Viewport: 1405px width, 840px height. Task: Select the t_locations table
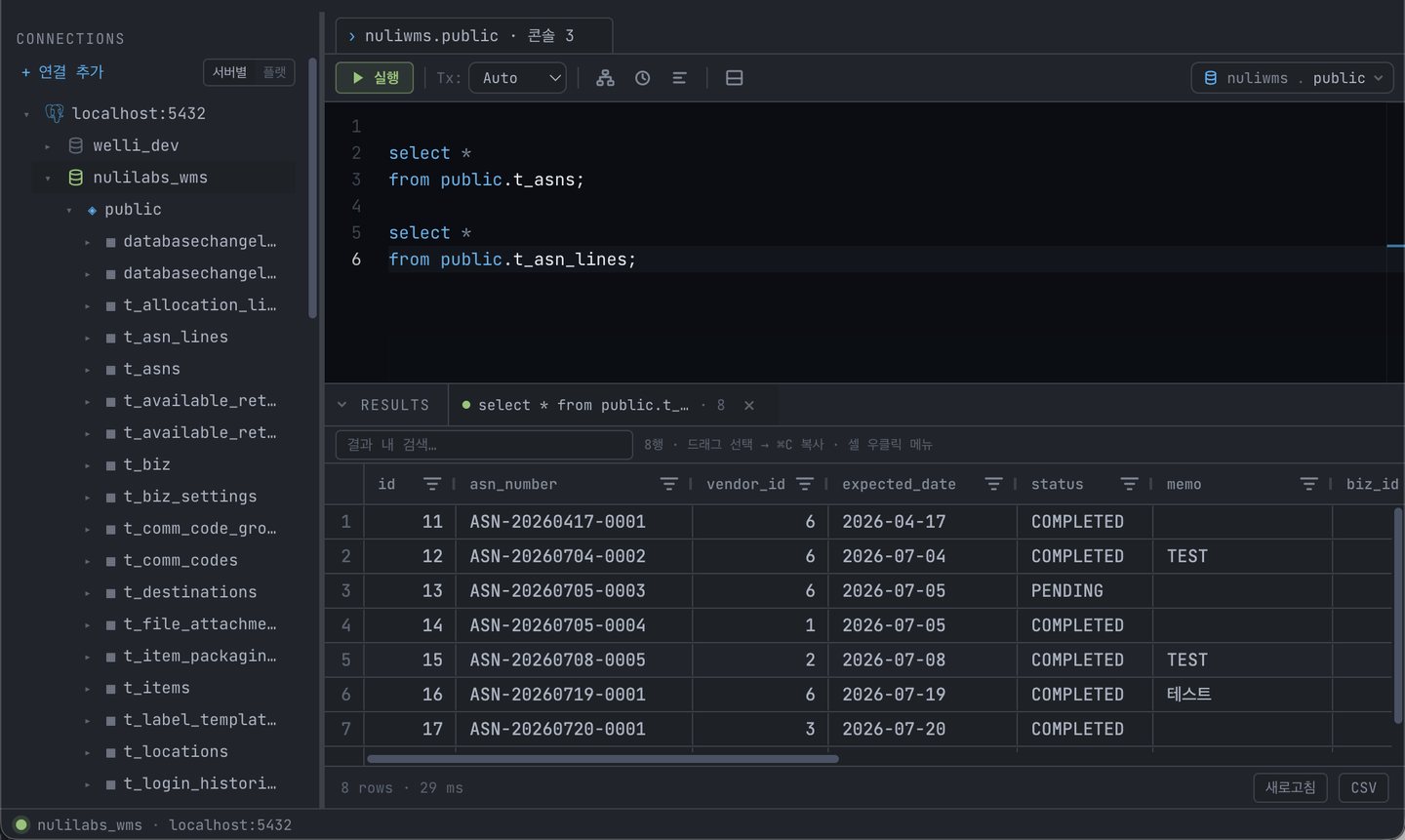(x=176, y=752)
